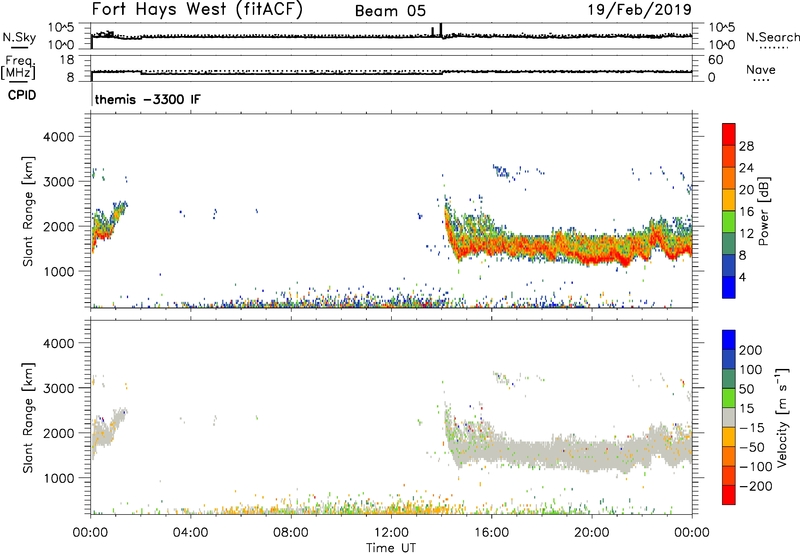800x554 pixels.
Task: Click the "Power [dB]" color bar label
Action: (x=763, y=211)
